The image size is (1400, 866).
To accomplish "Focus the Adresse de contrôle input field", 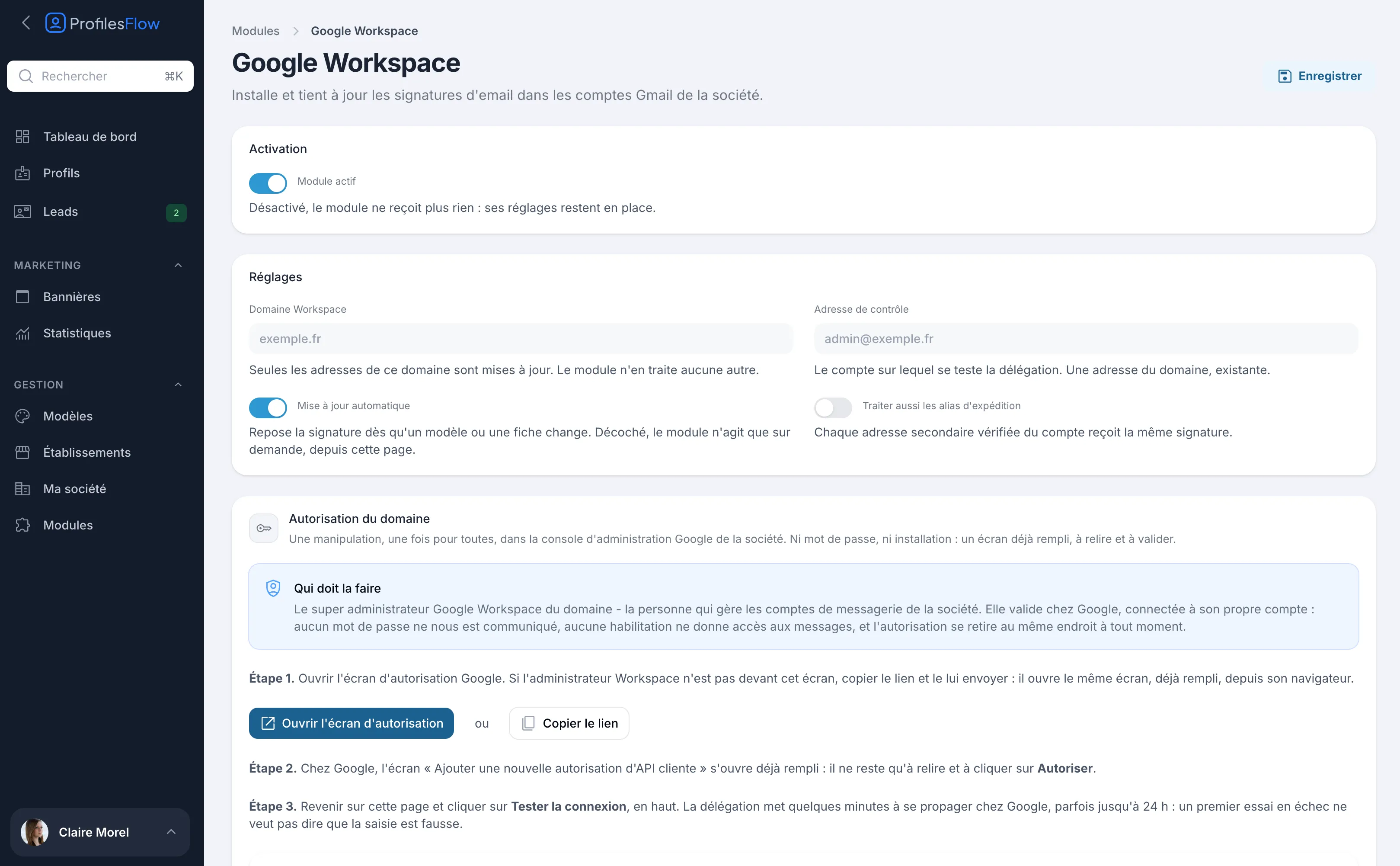I will tap(1086, 339).
